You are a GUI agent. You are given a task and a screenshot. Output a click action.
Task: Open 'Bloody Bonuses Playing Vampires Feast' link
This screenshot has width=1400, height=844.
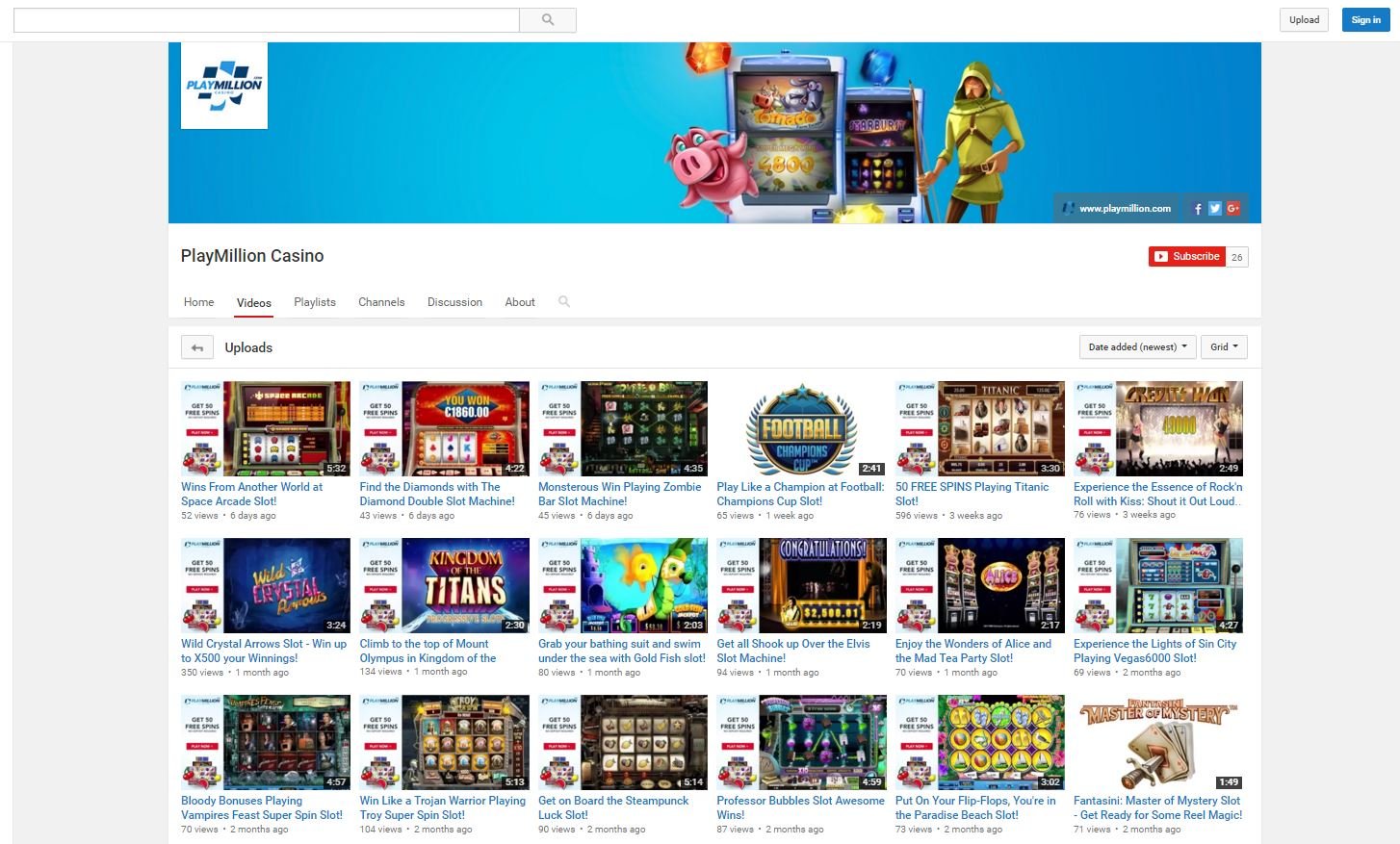click(x=262, y=808)
